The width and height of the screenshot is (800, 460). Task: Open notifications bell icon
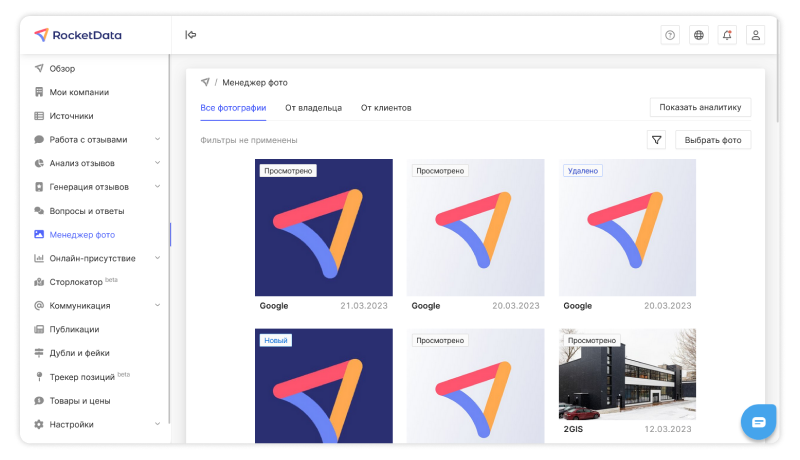[x=727, y=35]
